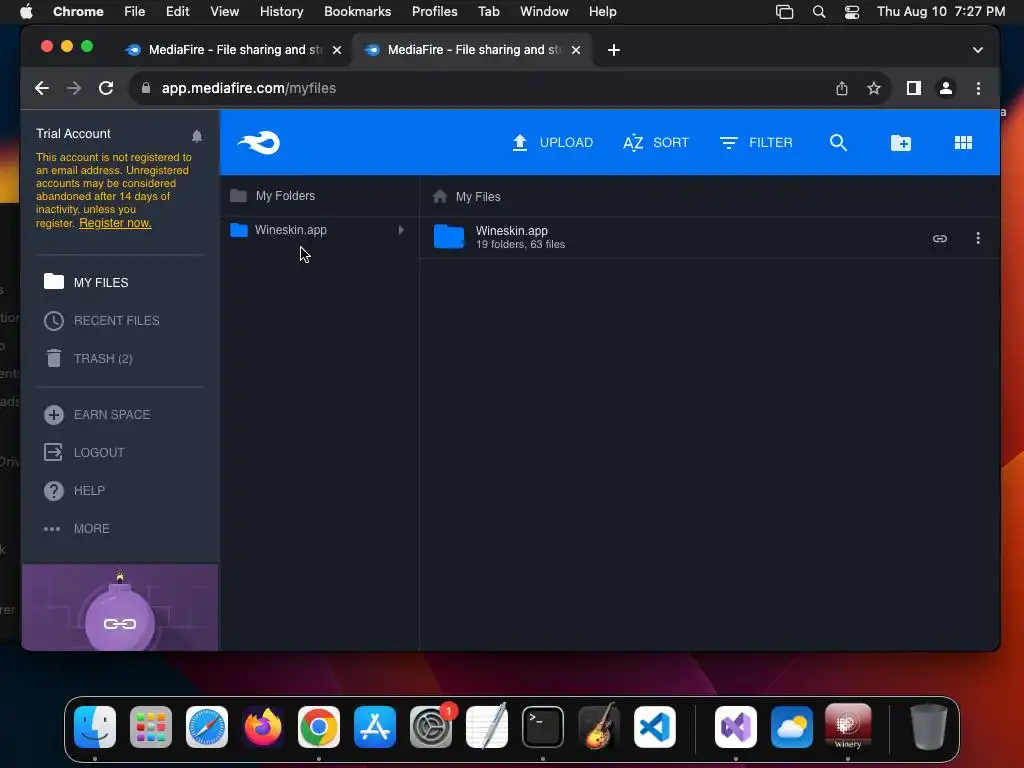
Task: Select Wineskin.app in folder tree
Action: (x=291, y=230)
